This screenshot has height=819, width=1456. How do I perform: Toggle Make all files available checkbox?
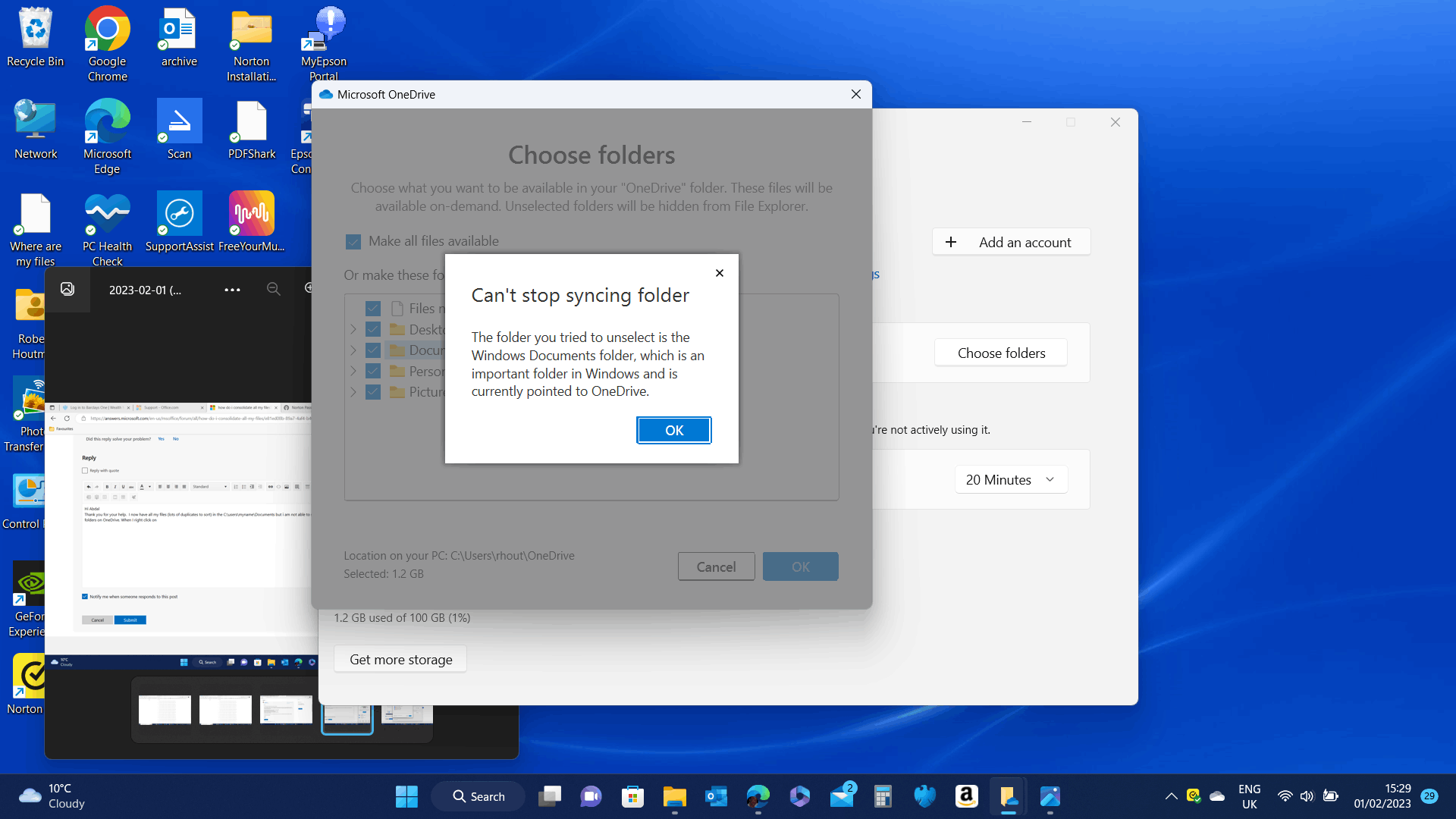click(353, 242)
